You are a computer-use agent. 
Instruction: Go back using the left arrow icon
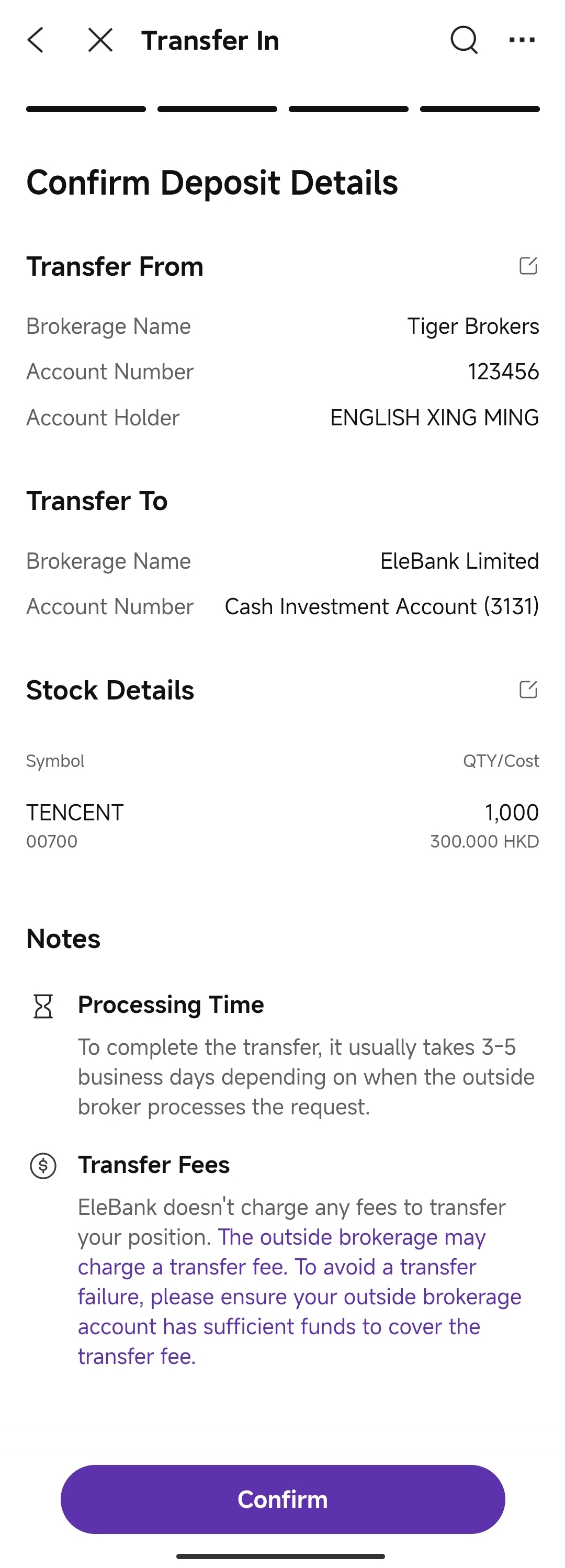[36, 40]
